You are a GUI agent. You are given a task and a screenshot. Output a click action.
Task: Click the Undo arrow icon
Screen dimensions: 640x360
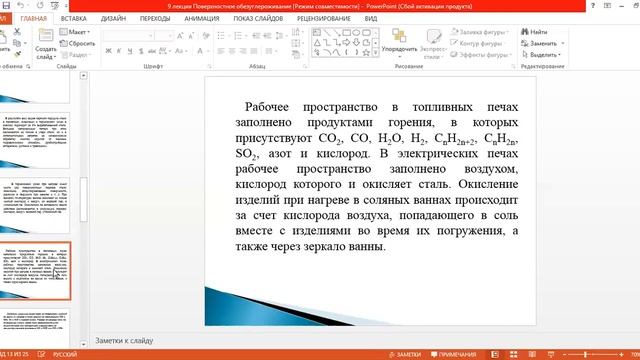(x=20, y=6)
